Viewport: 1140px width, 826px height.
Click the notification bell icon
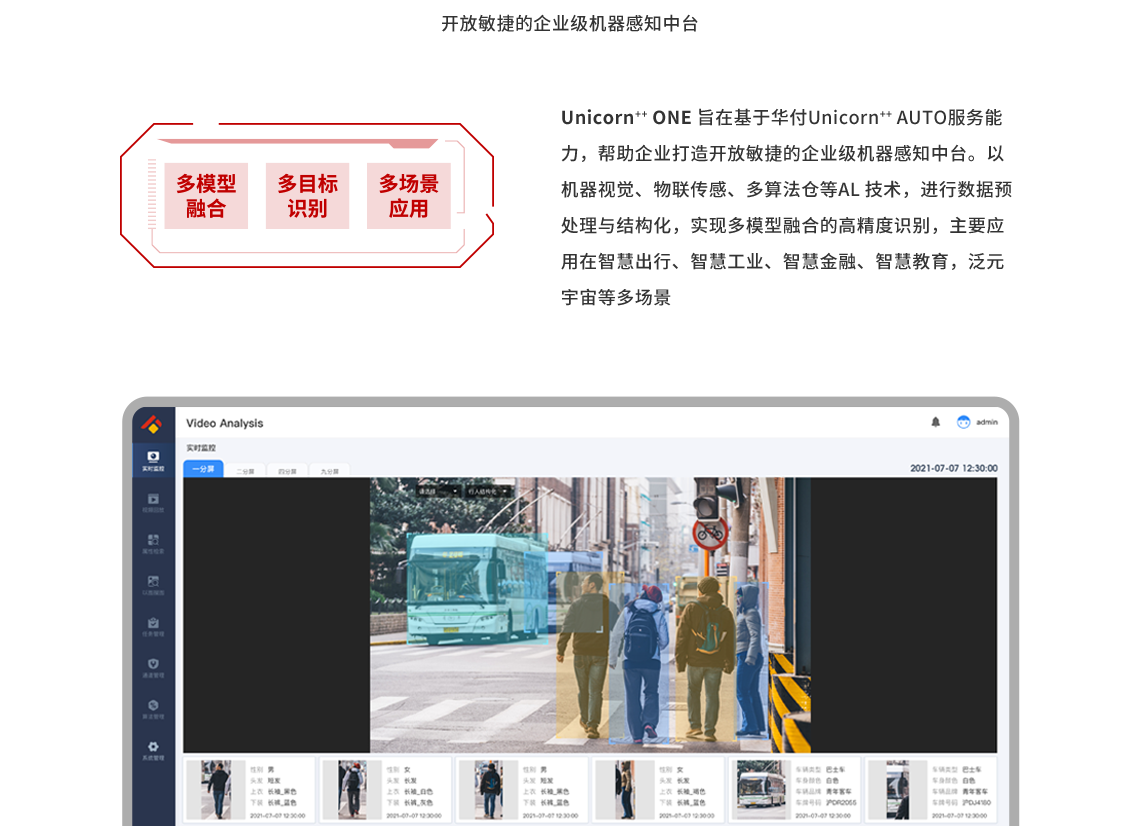click(x=936, y=422)
